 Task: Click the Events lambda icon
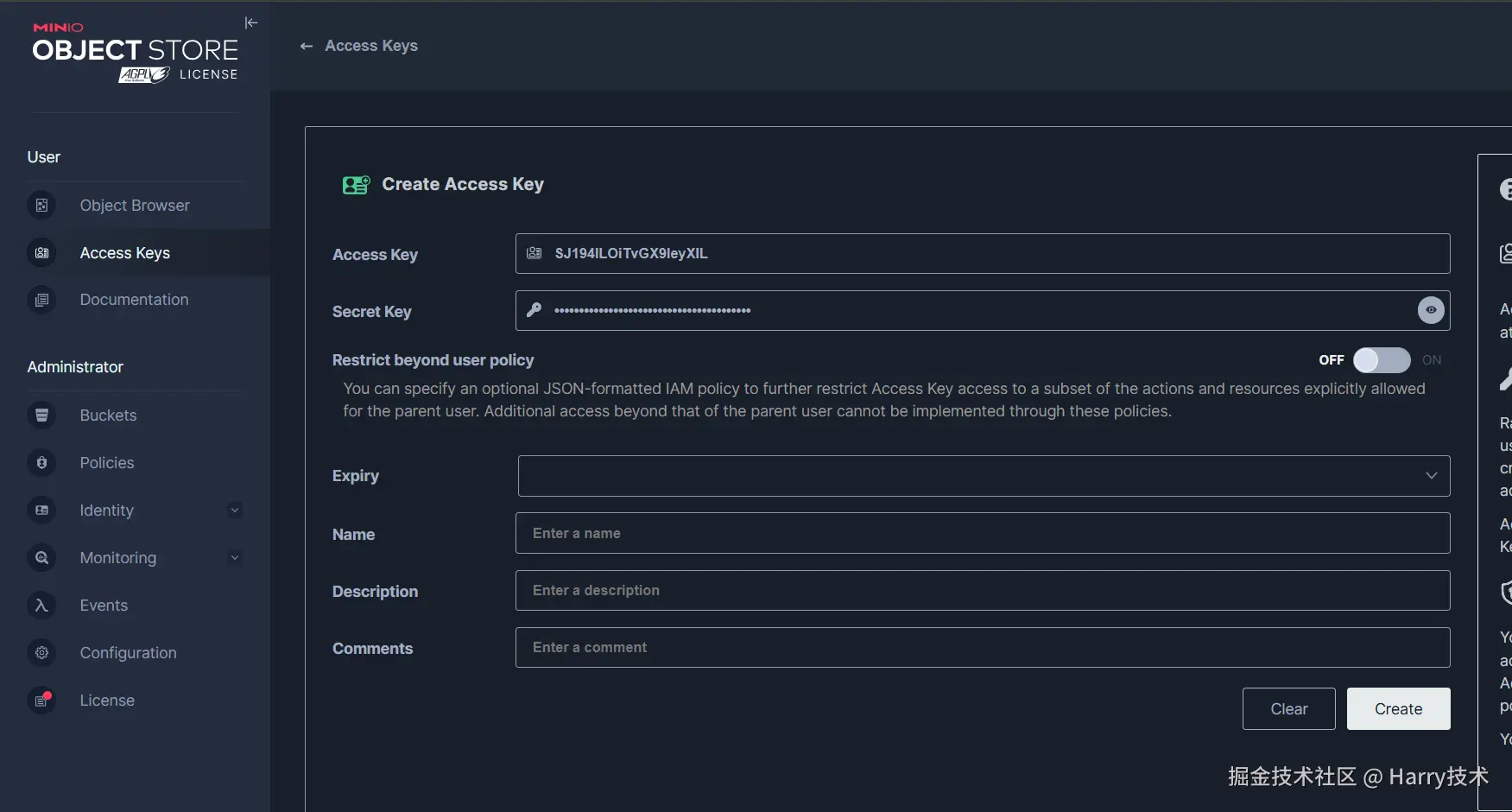41,606
